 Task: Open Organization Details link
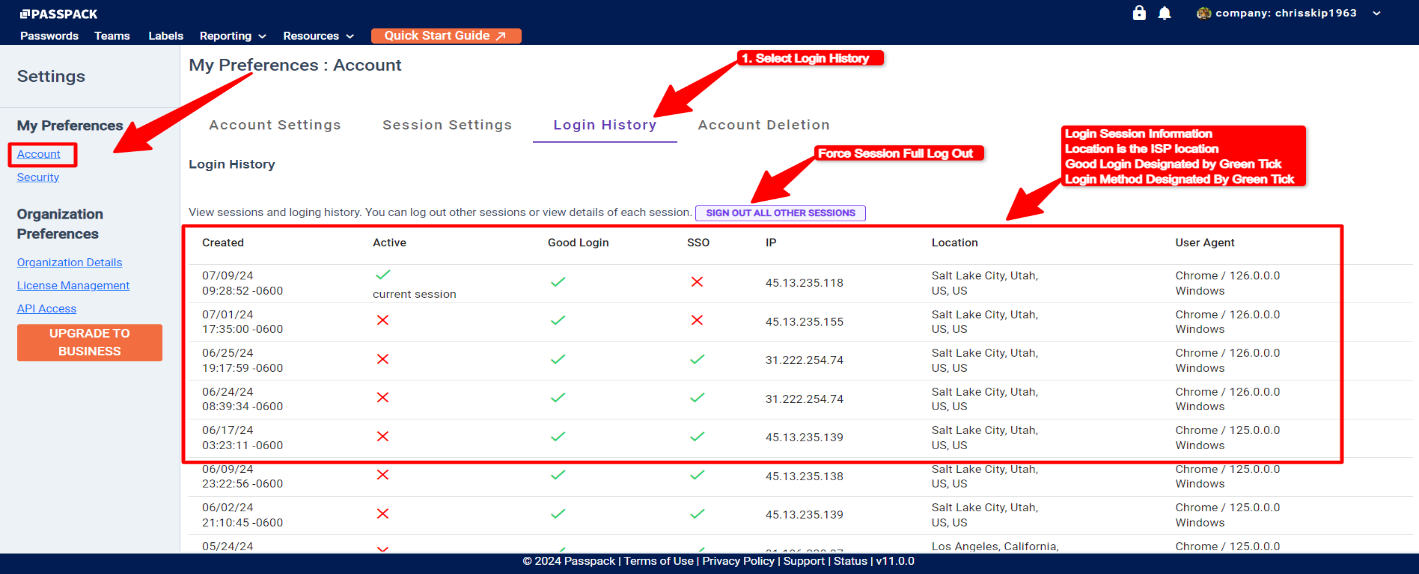(x=70, y=262)
